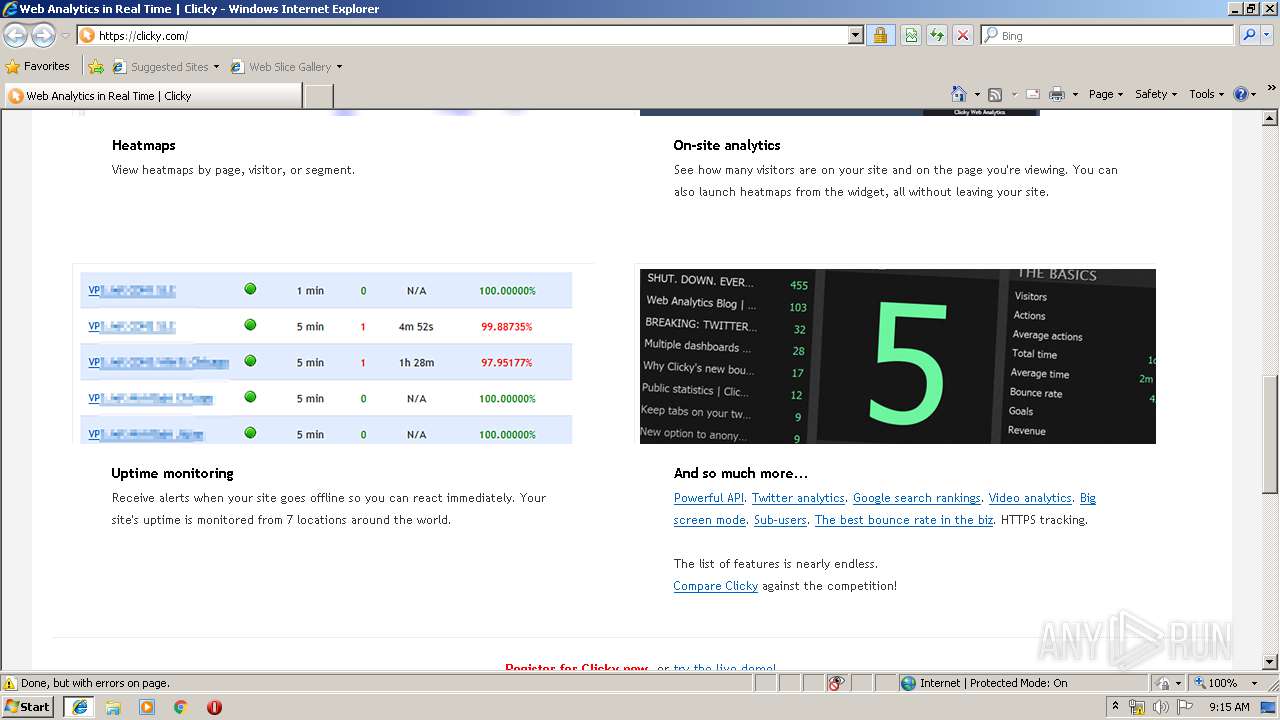The width and height of the screenshot is (1280, 720).
Task: Expand the Suggested Sites dropdown
Action: click(x=216, y=67)
